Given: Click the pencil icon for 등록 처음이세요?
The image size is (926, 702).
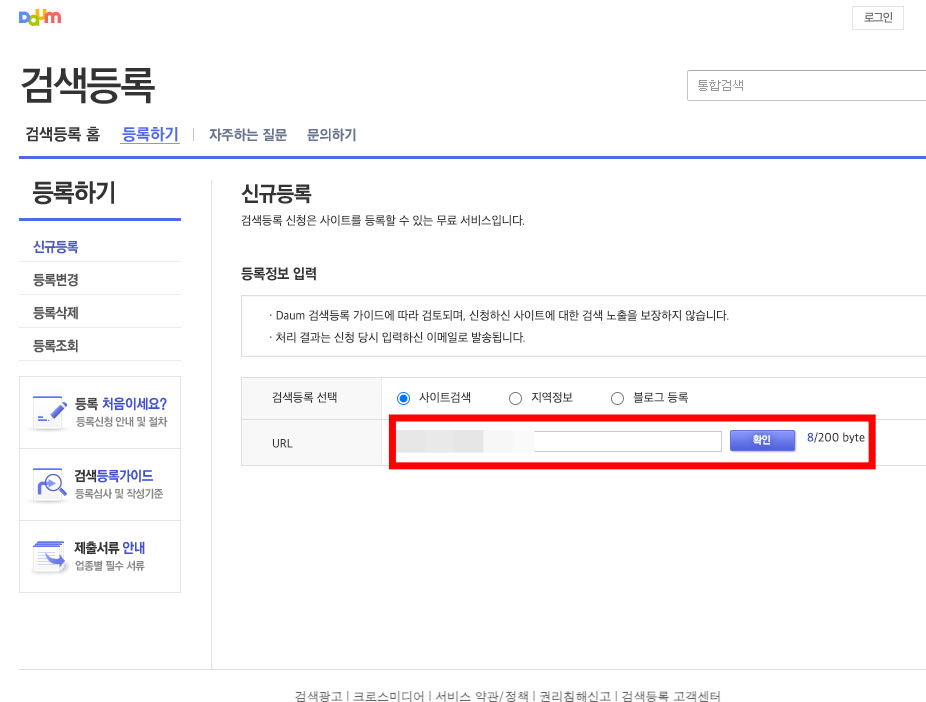Looking at the screenshot, I should [x=50, y=413].
